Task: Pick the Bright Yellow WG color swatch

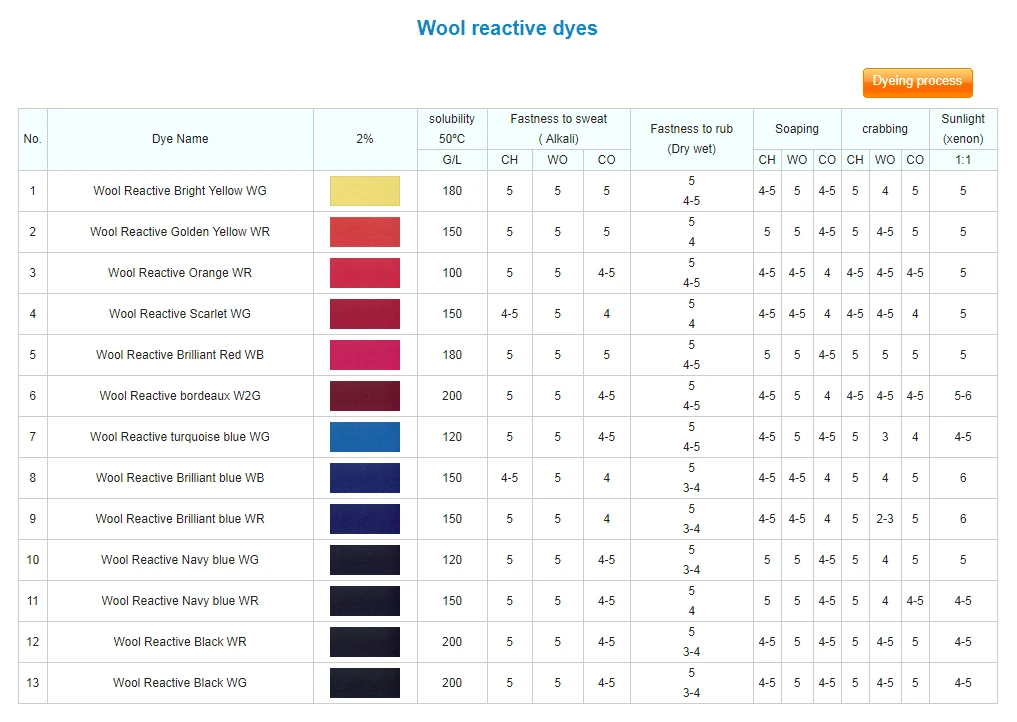Action: click(365, 191)
